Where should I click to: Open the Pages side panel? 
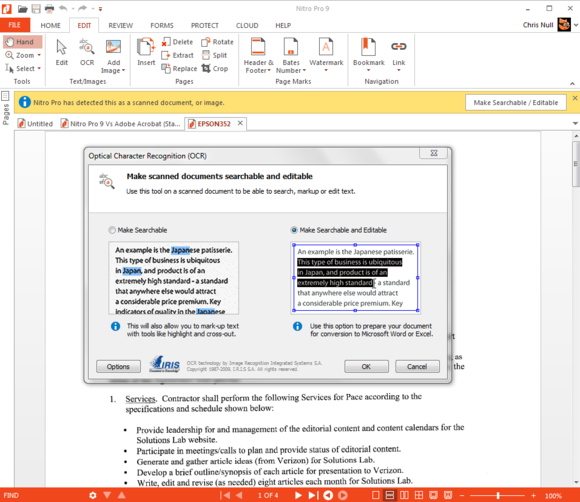tap(6, 108)
